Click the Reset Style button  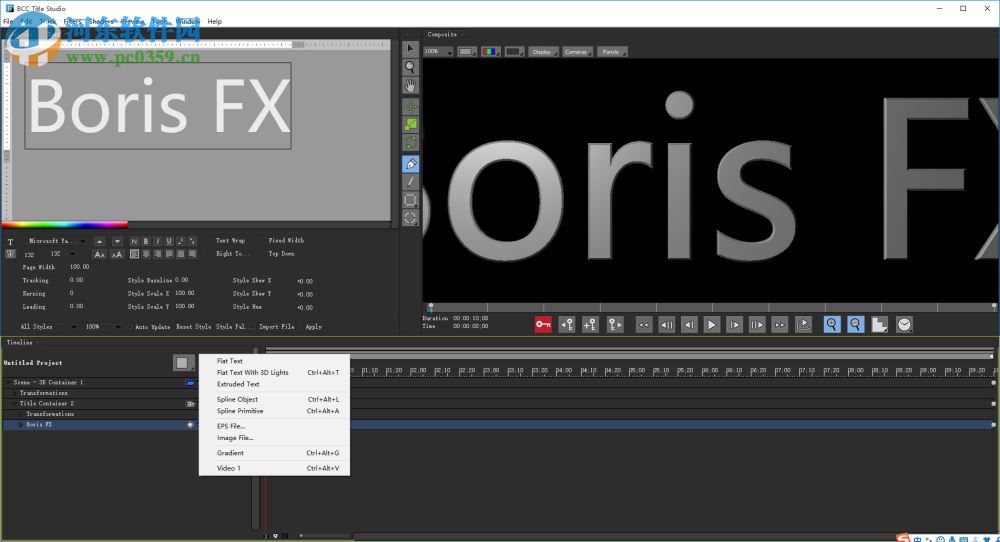pos(194,327)
